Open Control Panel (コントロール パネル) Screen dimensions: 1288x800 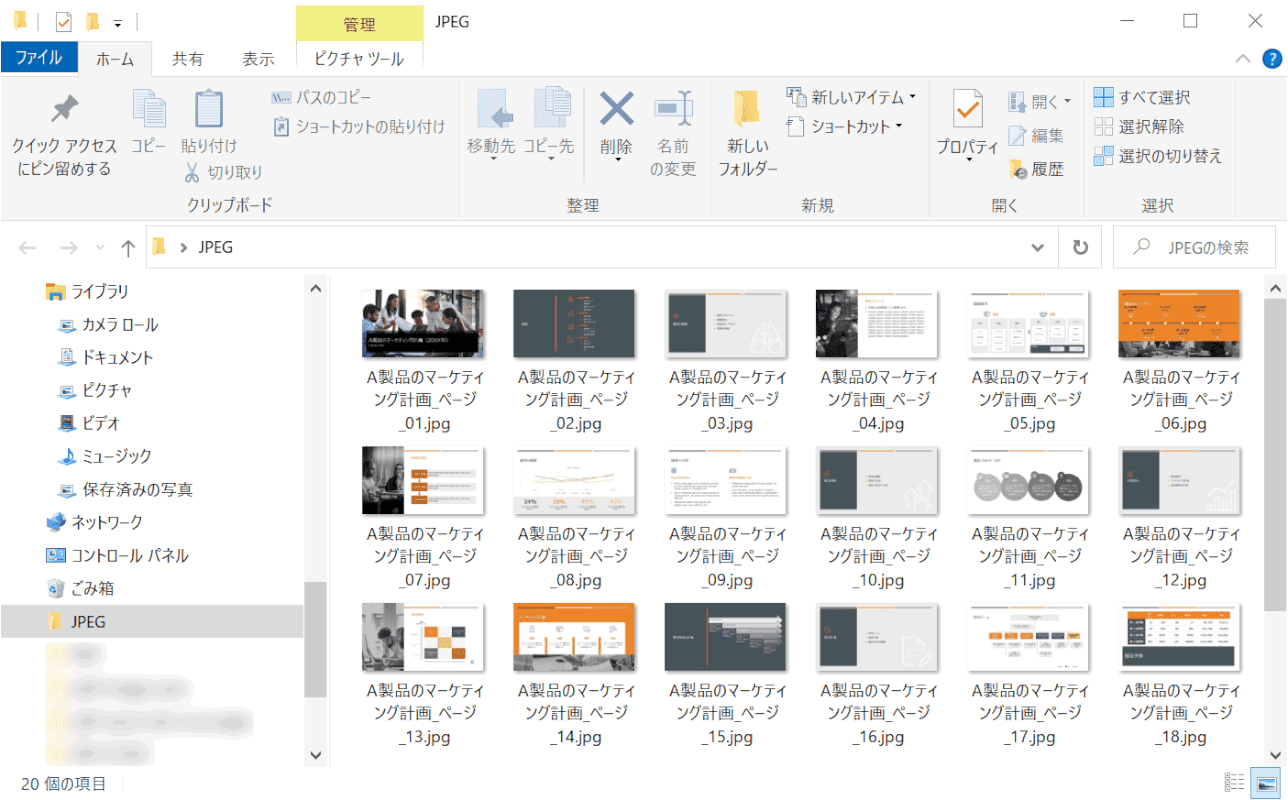pos(117,555)
